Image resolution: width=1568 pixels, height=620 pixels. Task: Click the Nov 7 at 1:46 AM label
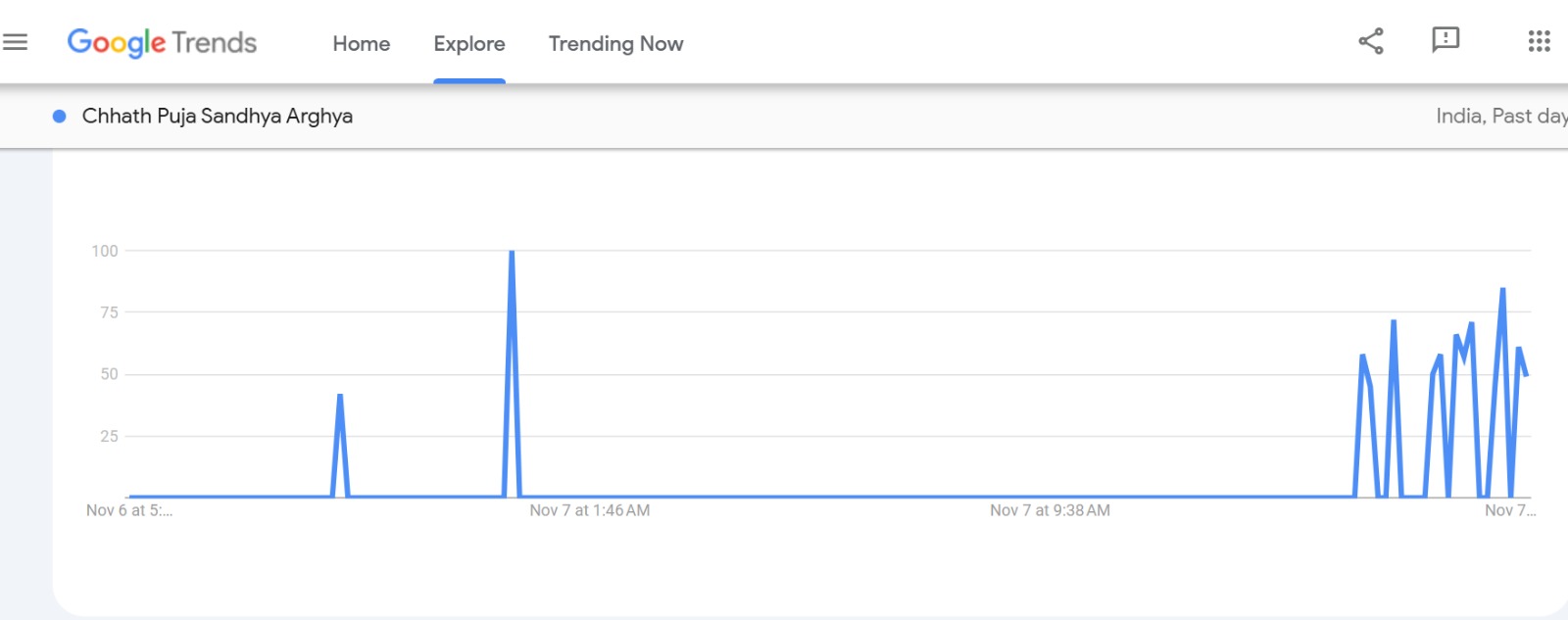(588, 510)
